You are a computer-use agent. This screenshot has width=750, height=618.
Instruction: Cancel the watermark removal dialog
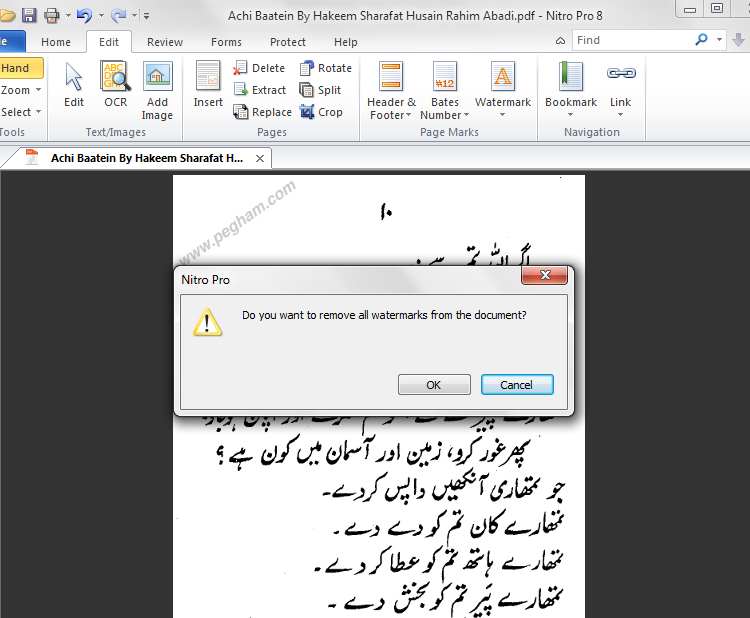pos(516,385)
